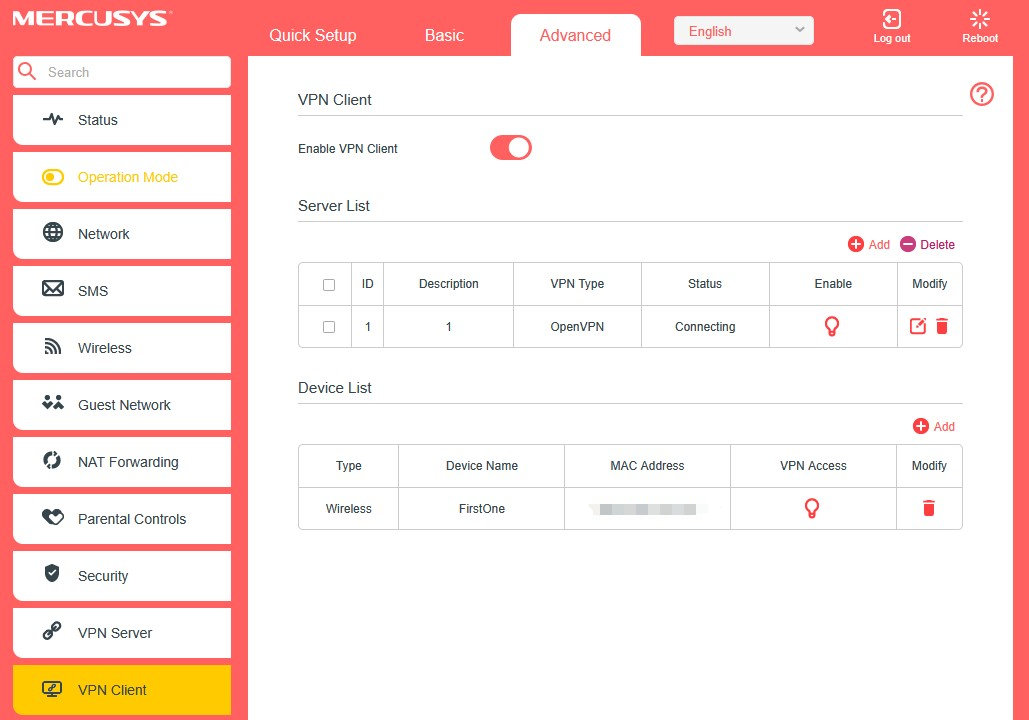Switch to the Quick Setup tab
The height and width of the screenshot is (720, 1029).
(312, 35)
